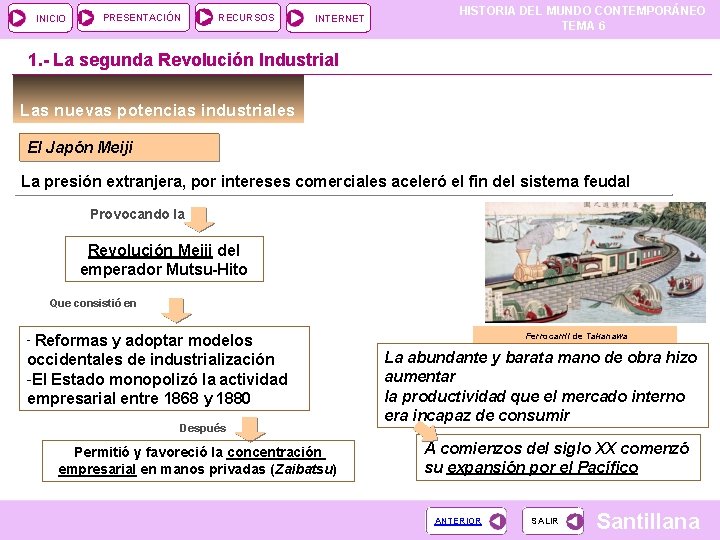The image size is (720, 540).
Task: Click the play icon beside INICIO
Action: [x=18, y=18]
